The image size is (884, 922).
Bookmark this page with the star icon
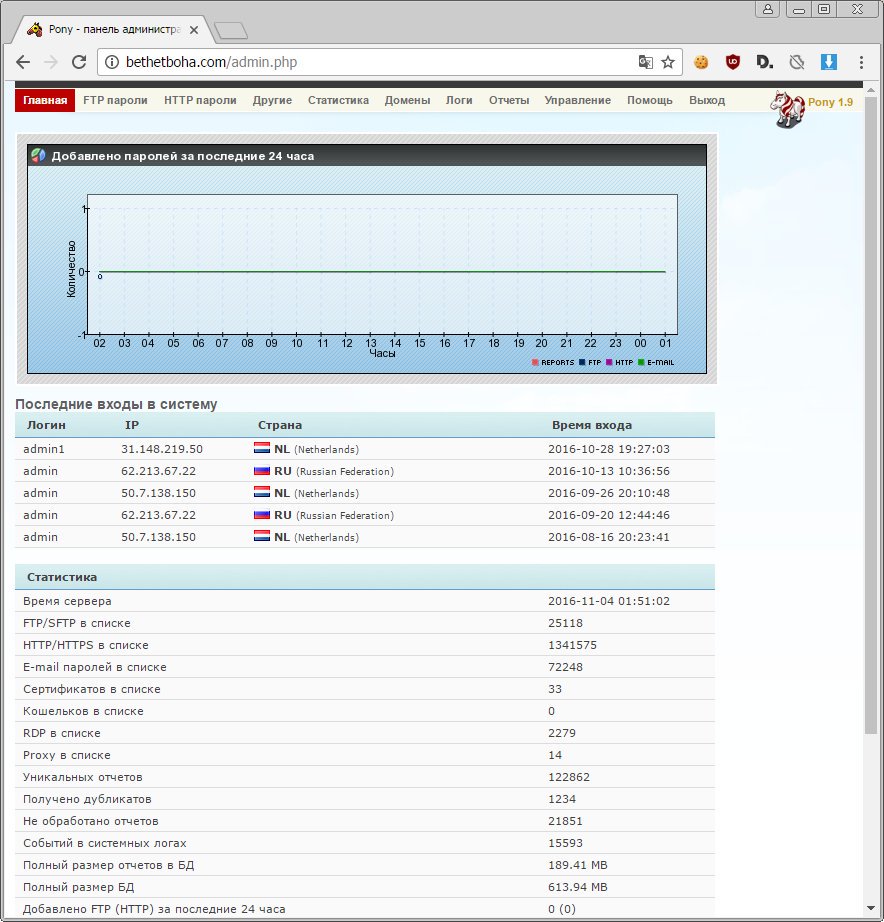pyautogui.click(x=668, y=62)
